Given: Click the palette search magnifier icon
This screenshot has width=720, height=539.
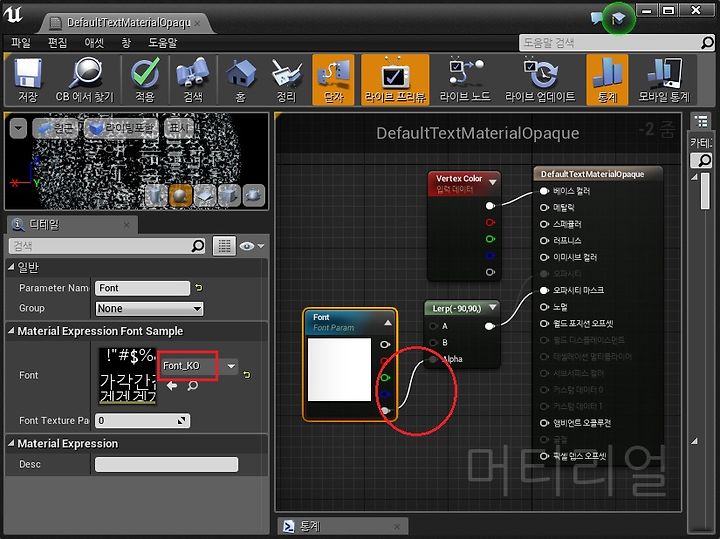Looking at the screenshot, I should point(702,160).
